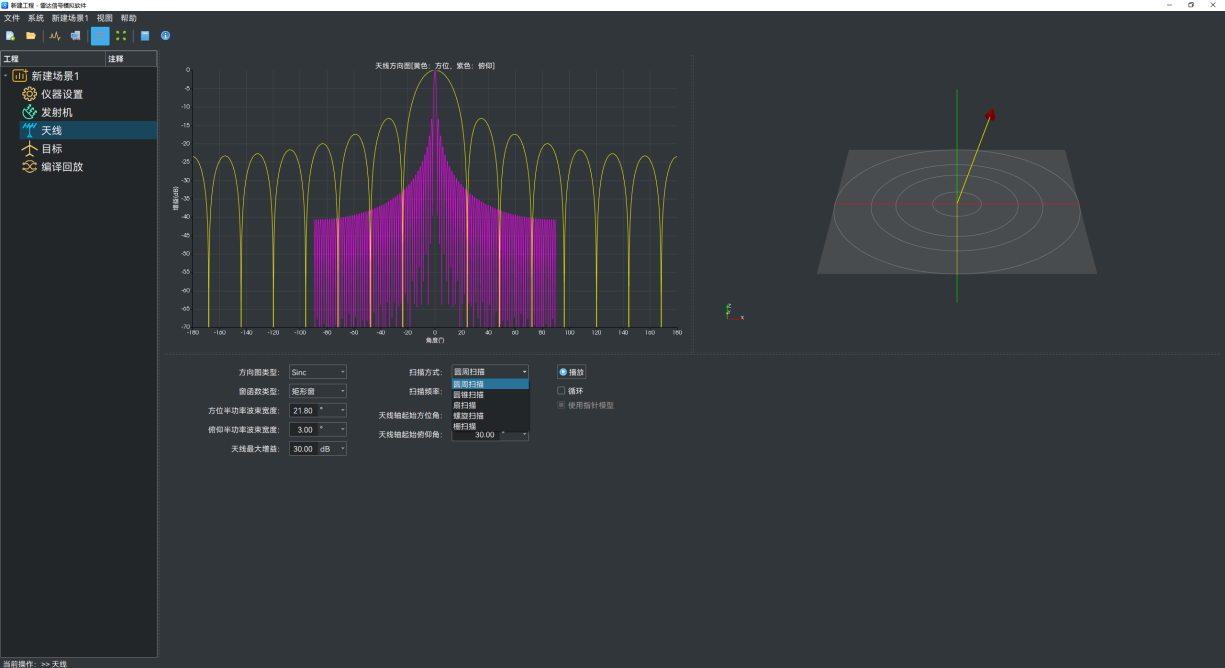The height and width of the screenshot is (668, 1225).
Task: Open the 方向图类型 Sinc dropdown
Action: click(x=318, y=372)
